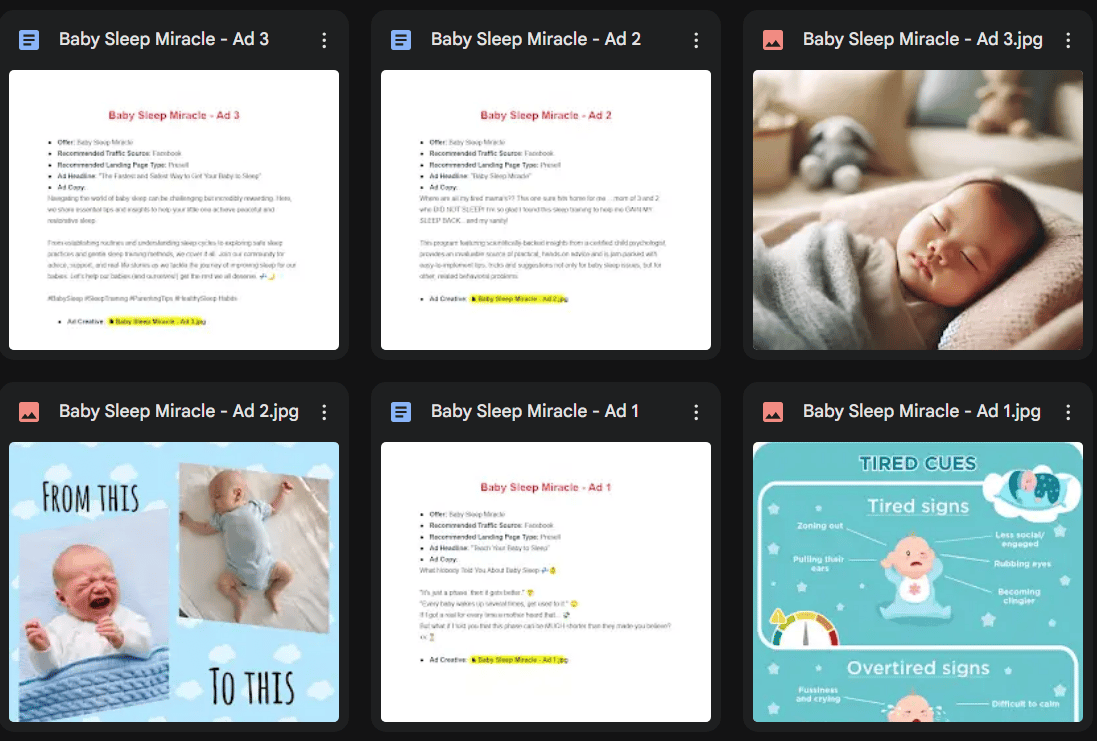Open more actions for Ad 3.jpg

coord(1068,40)
